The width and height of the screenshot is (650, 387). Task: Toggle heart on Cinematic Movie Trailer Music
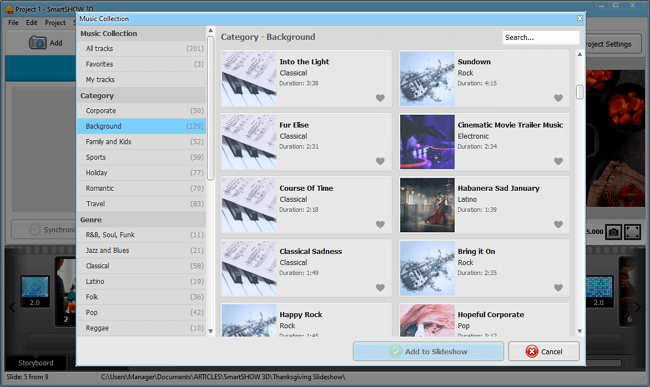(558, 161)
